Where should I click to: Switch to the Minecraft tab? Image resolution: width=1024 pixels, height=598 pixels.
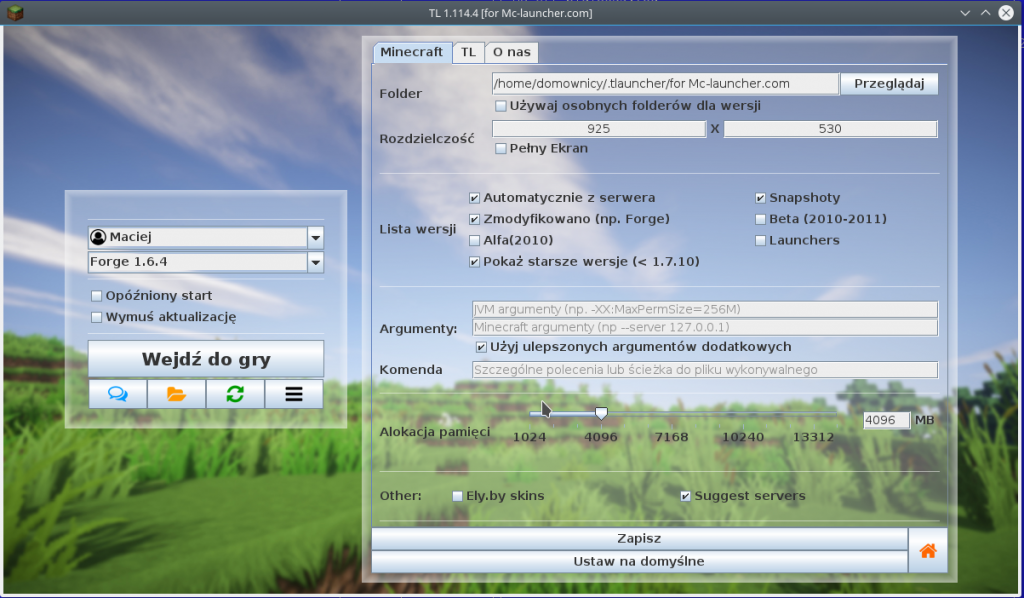tap(412, 52)
